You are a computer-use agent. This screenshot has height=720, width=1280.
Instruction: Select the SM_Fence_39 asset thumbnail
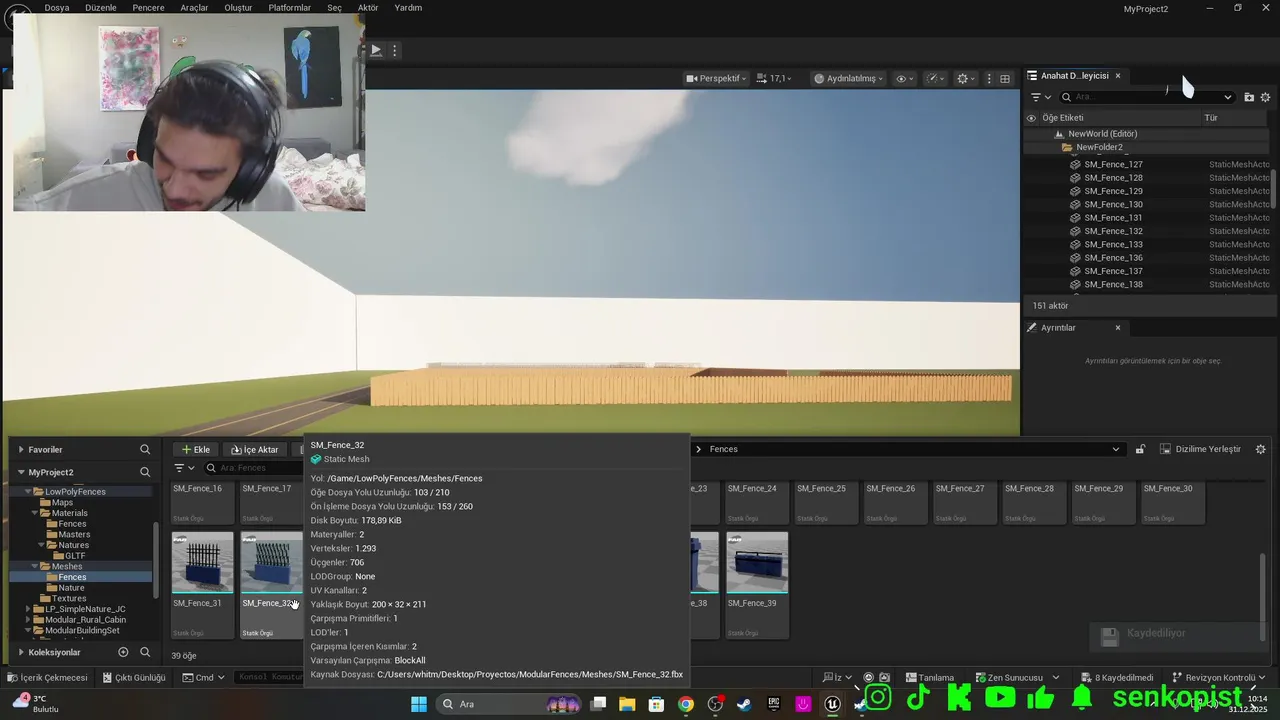[757, 563]
